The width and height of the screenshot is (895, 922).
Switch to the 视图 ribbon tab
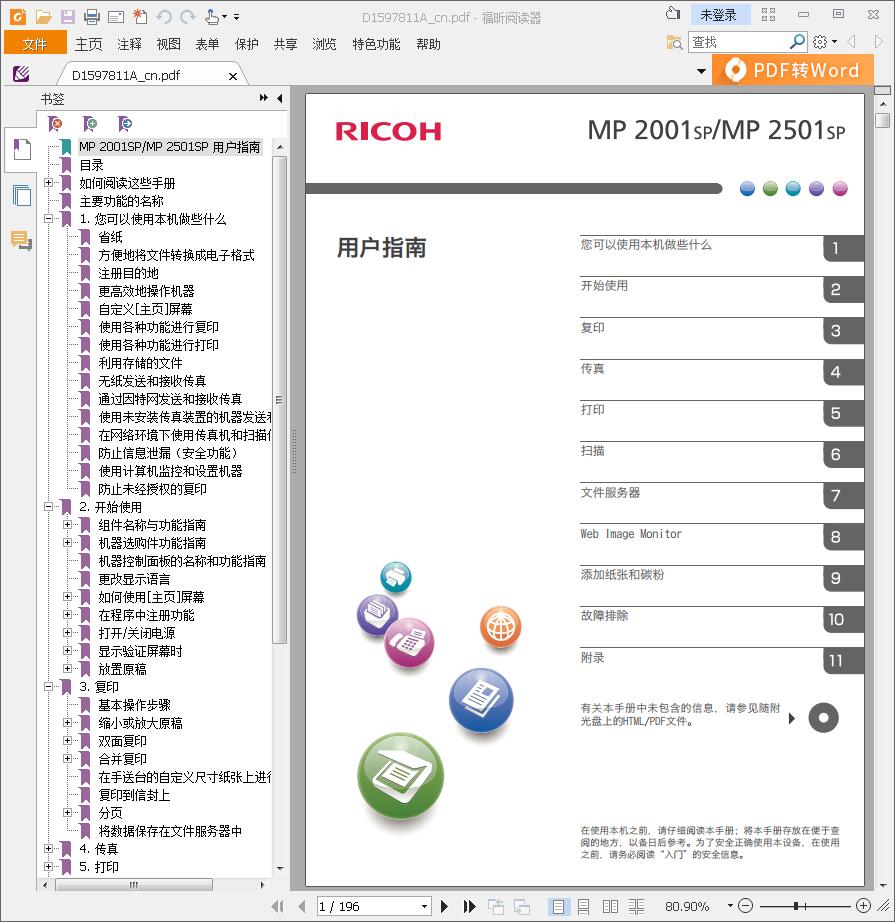[x=169, y=44]
